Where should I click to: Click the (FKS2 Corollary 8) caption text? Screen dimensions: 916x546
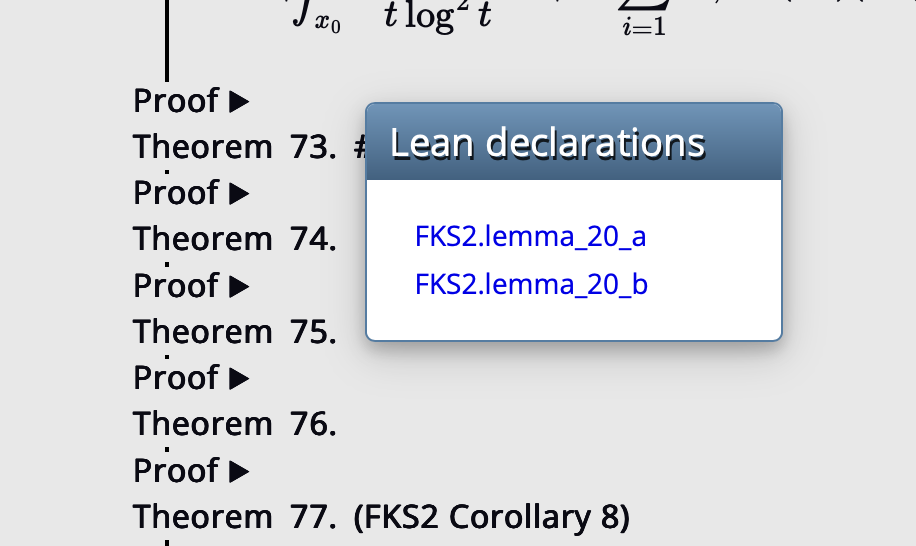point(491,517)
